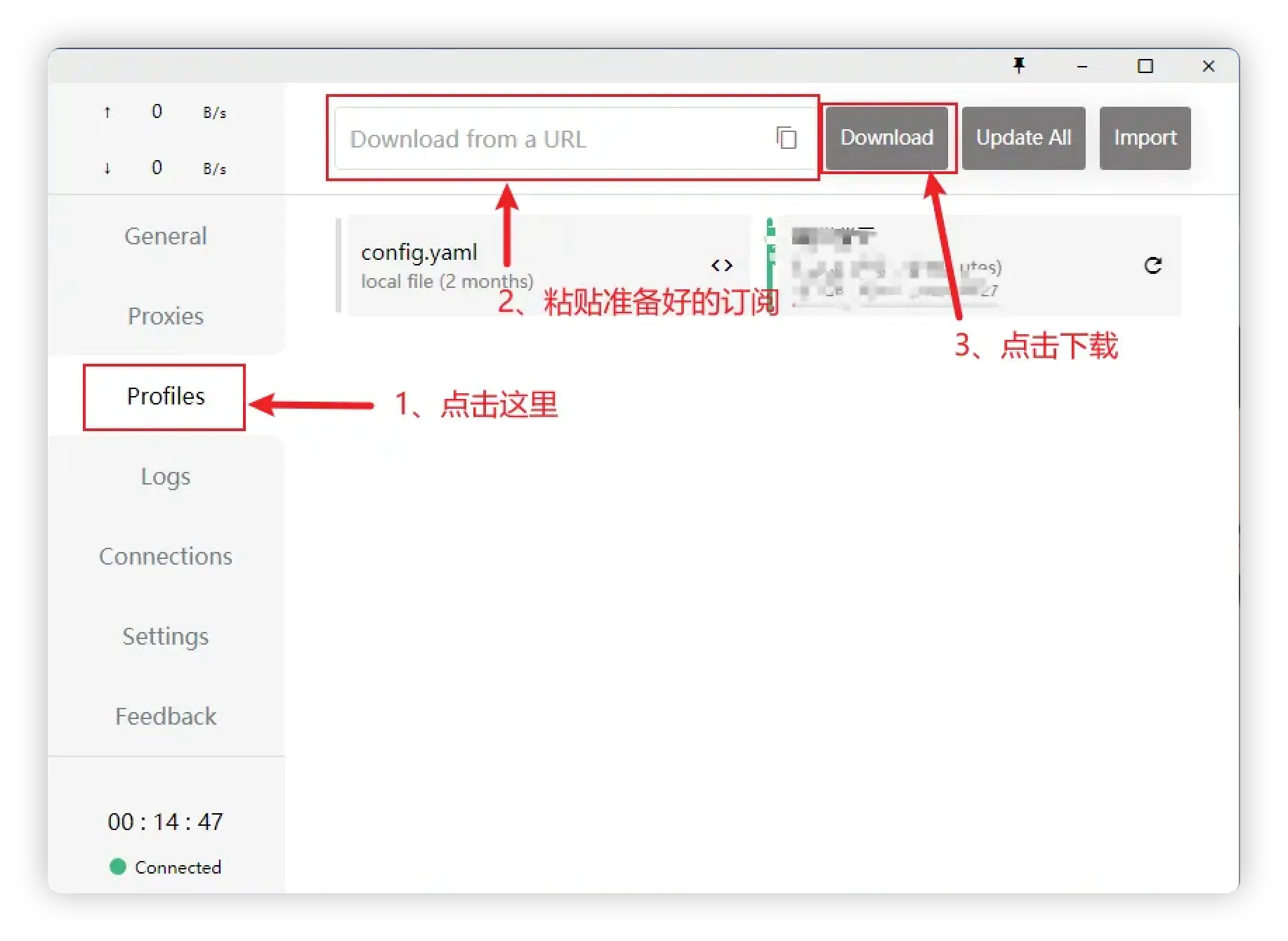Click Update All to refresh profiles
This screenshot has height=941, width=1288.
point(1023,138)
